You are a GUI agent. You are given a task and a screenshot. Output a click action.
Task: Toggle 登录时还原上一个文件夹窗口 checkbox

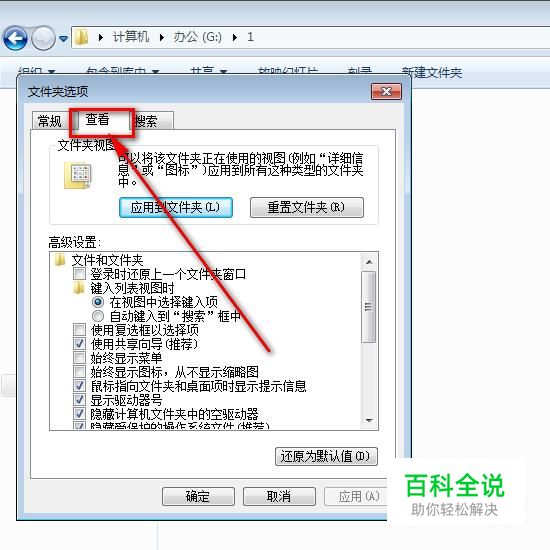pyautogui.click(x=79, y=274)
